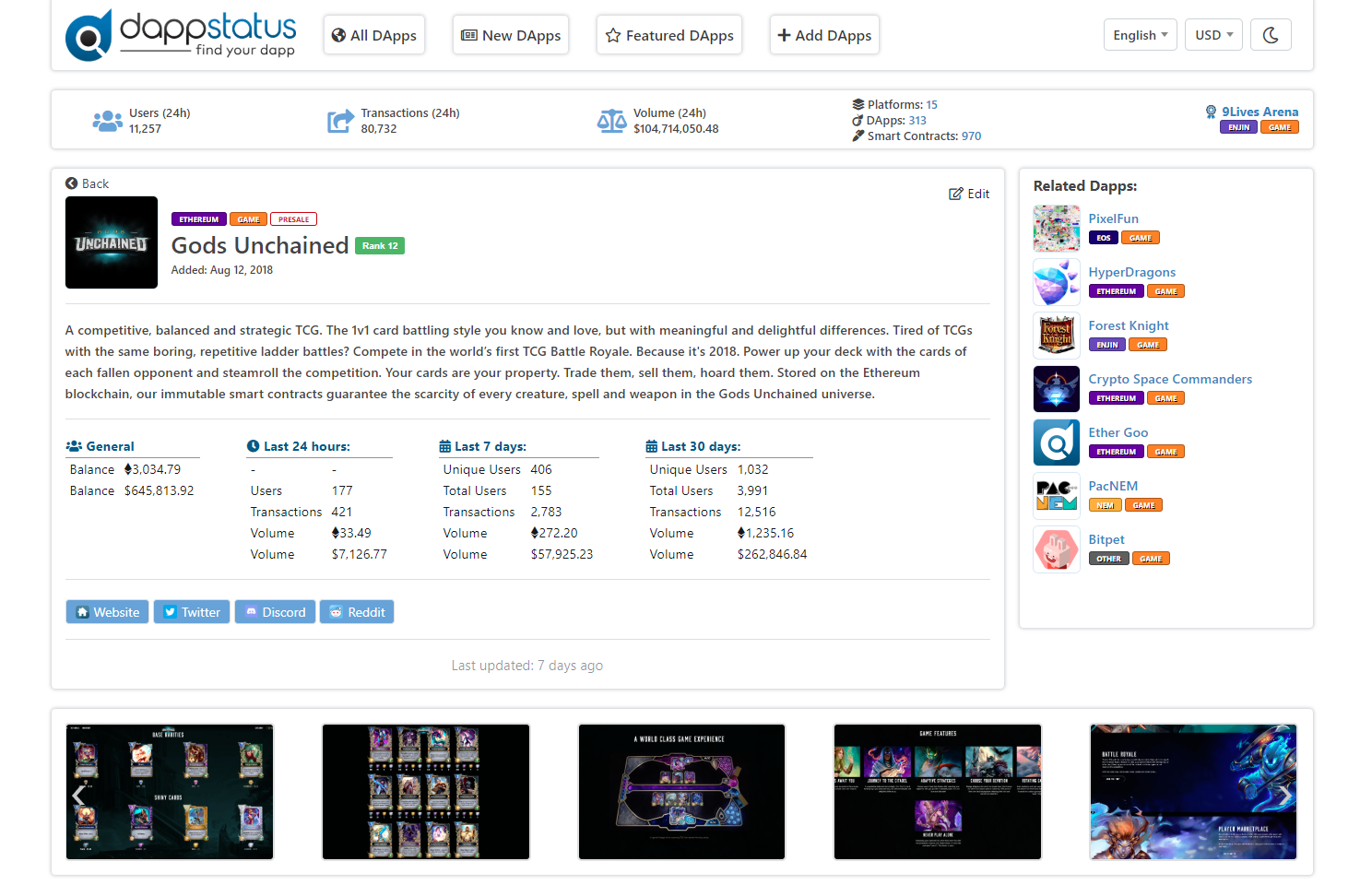Open the Featured DApps section

[x=669, y=34]
